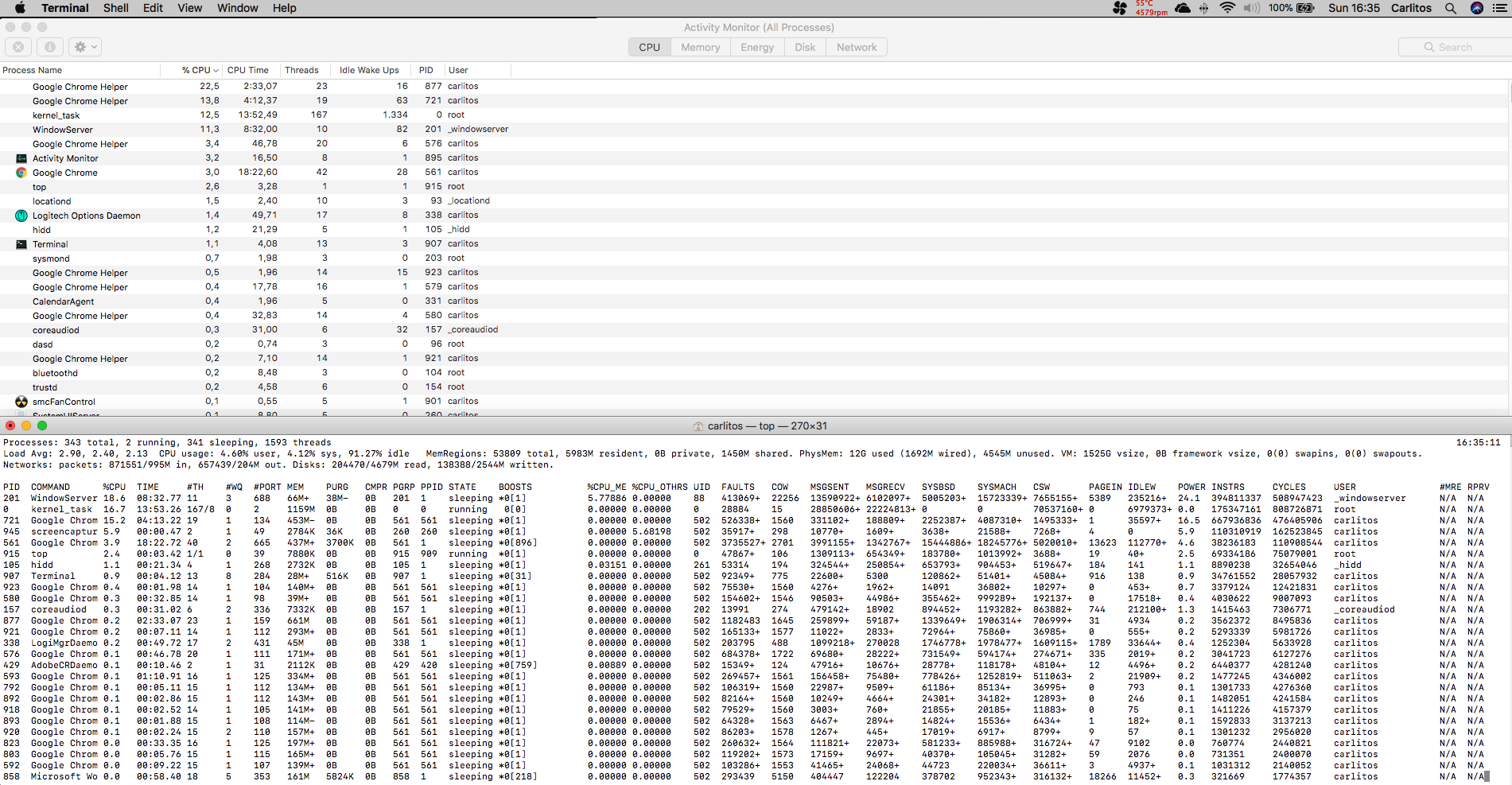Click the Activity Monitor row icon
Screen dimensions: 1512x785
pyautogui.click(x=21, y=158)
